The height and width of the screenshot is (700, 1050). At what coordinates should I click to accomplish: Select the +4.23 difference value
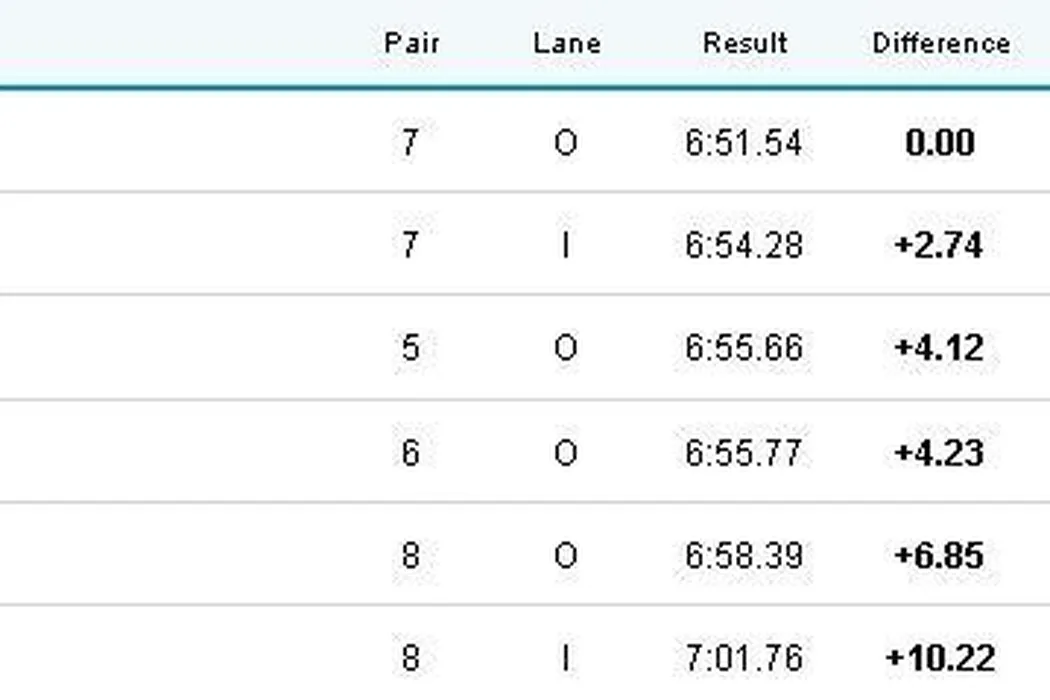click(939, 453)
